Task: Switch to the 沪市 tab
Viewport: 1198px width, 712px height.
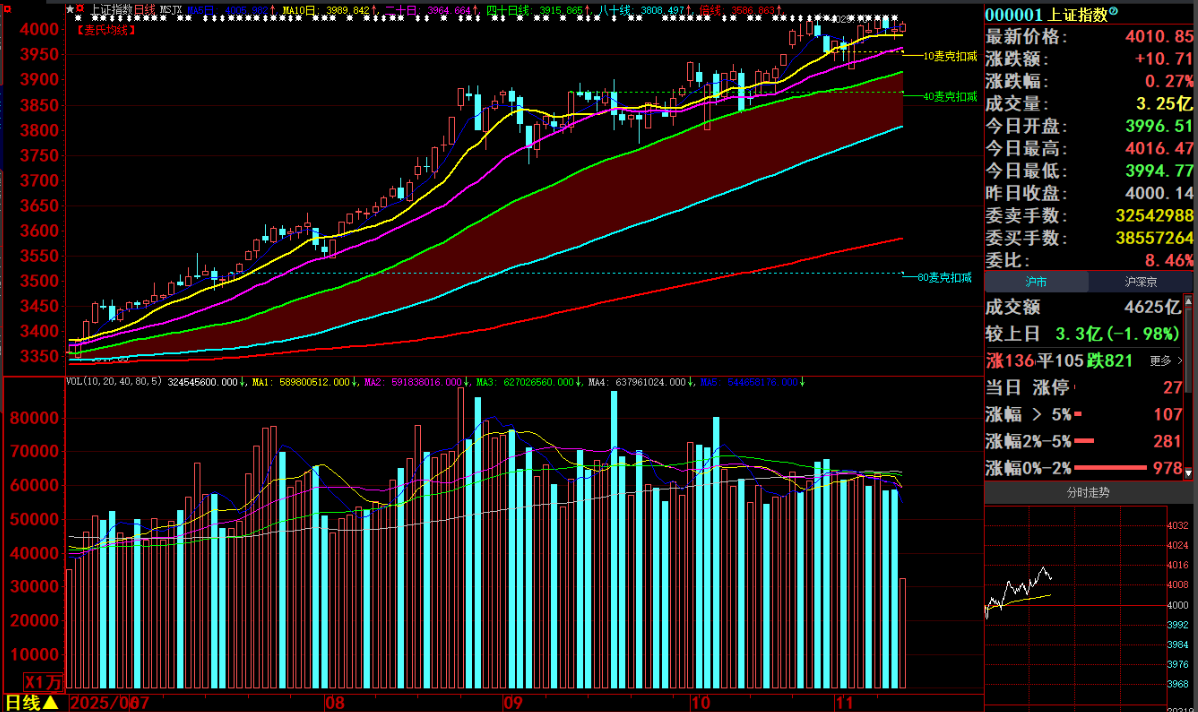Action: 1036,282
